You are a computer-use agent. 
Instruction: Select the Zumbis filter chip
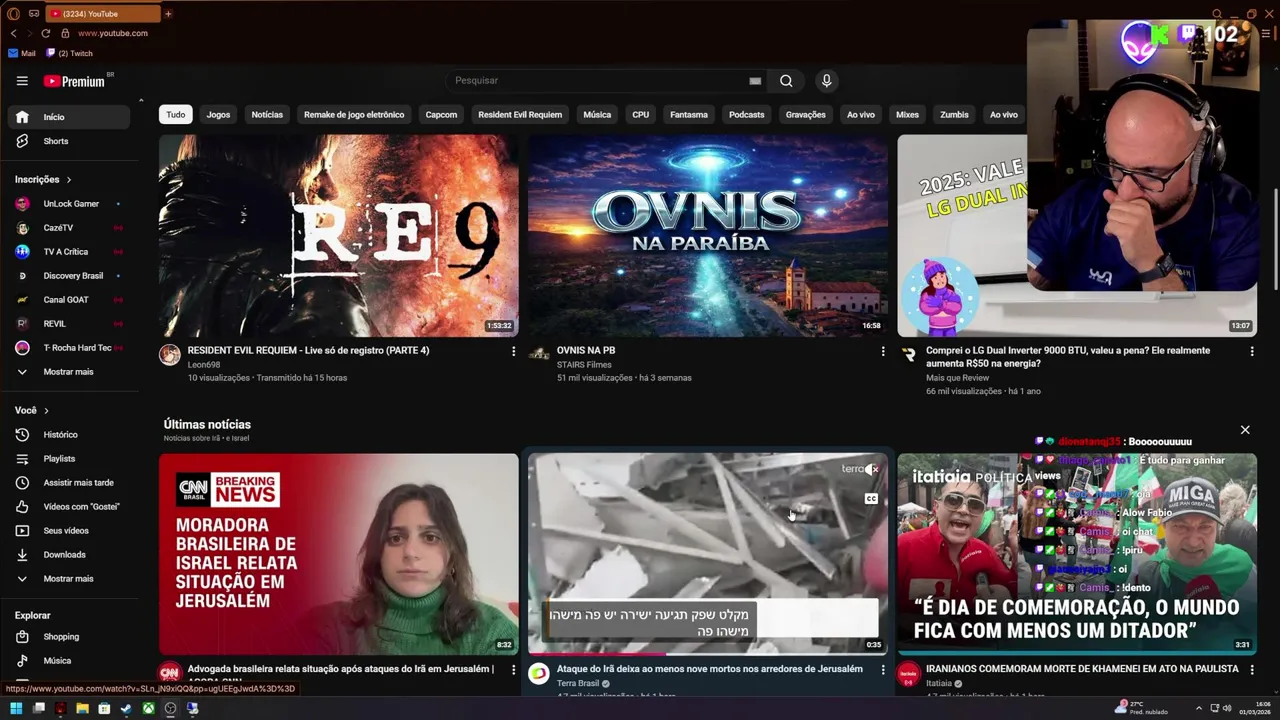954,115
